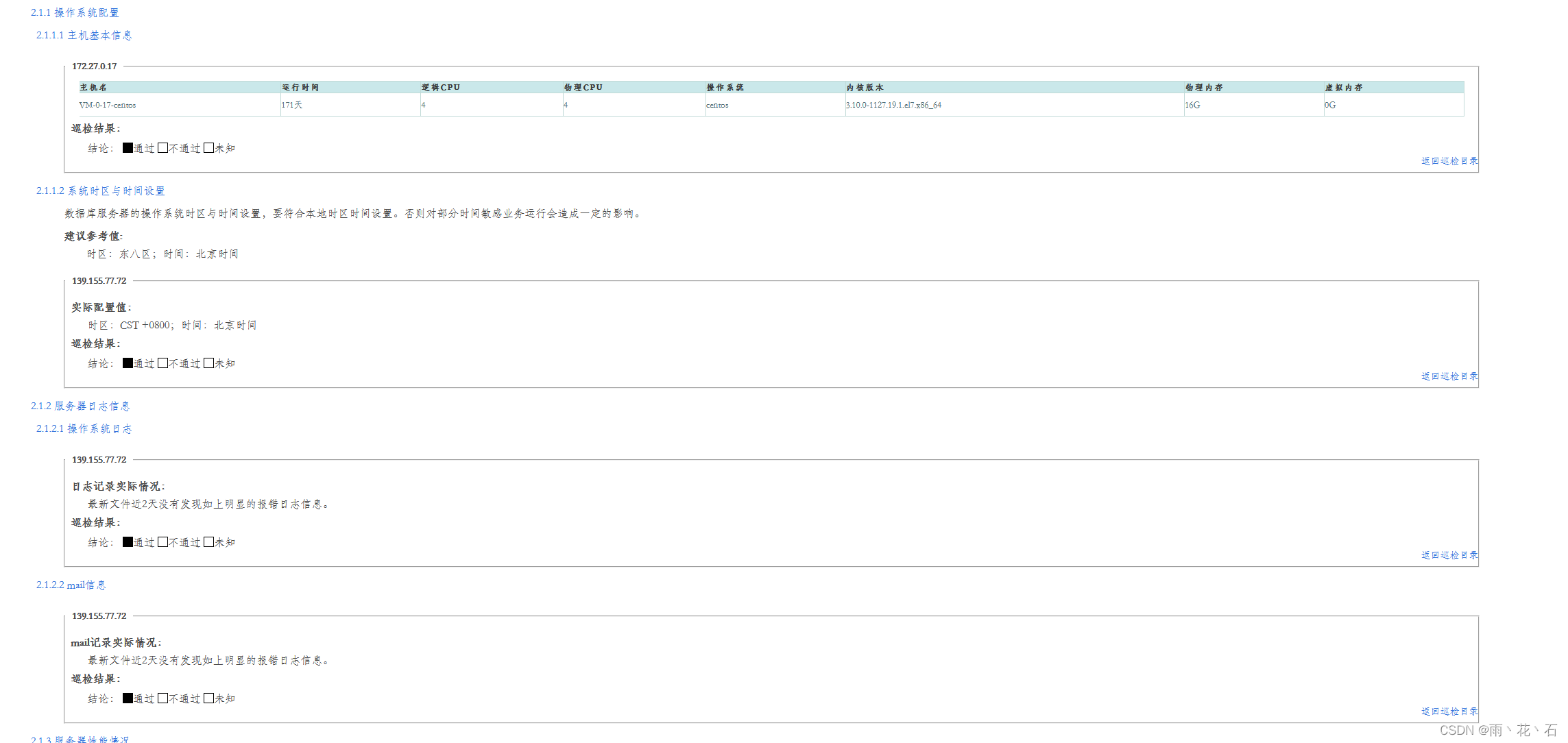Click the VM-0-17-centos hostname cell
1568x743 pixels.
click(108, 105)
